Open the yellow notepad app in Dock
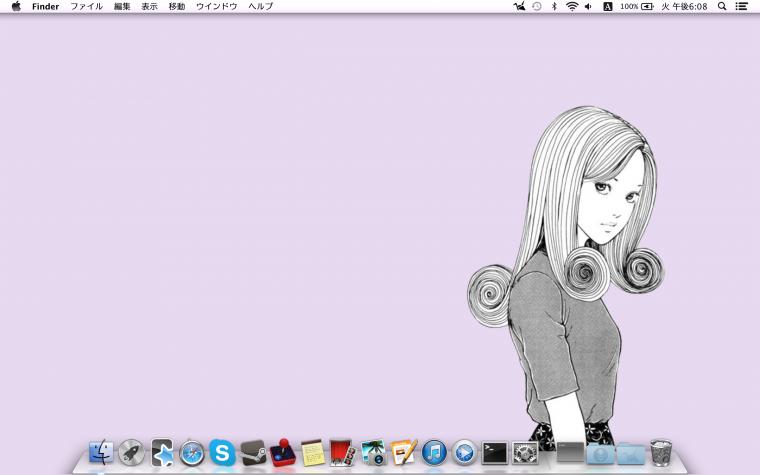 (313, 453)
